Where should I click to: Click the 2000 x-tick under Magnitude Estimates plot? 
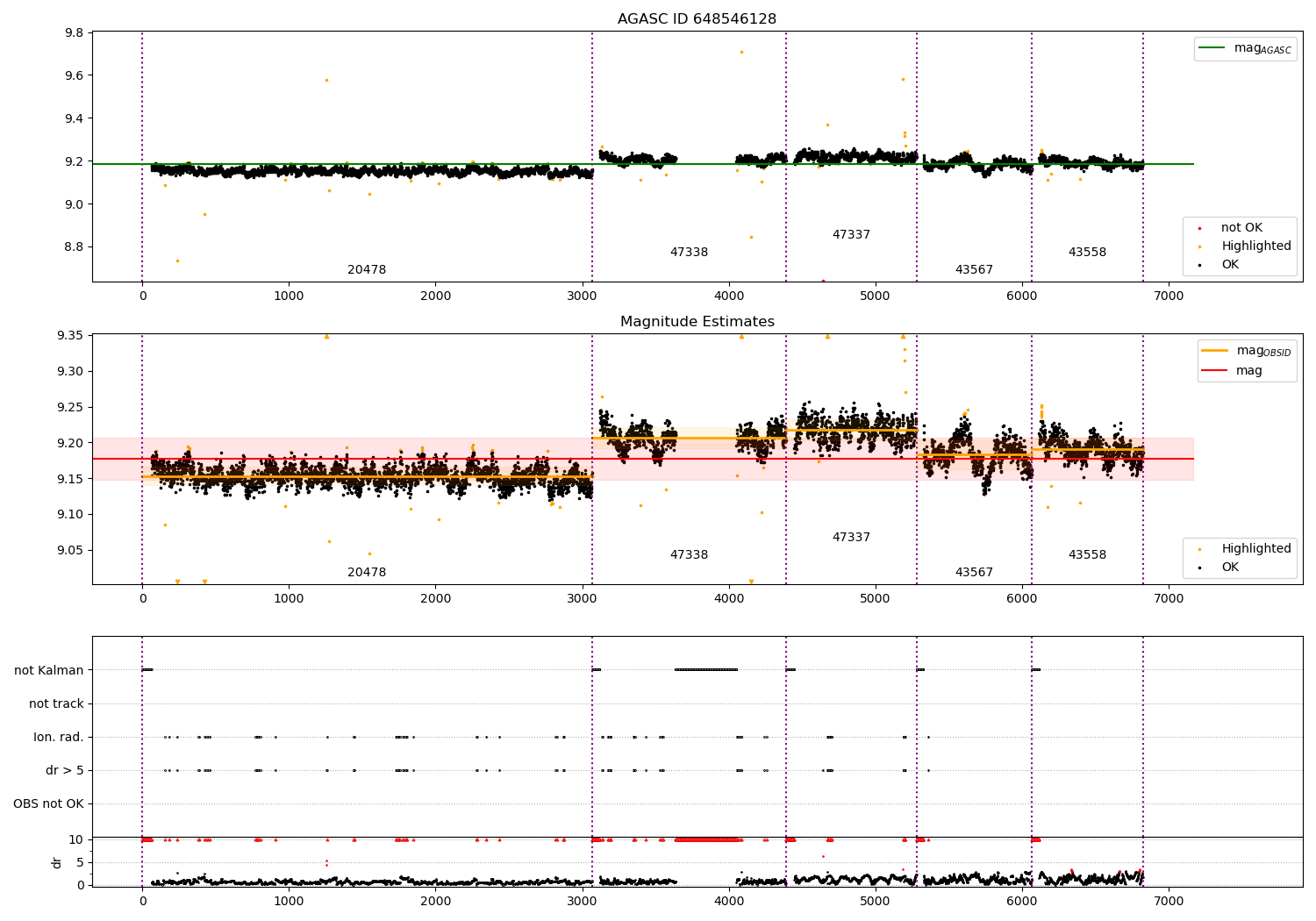(x=436, y=599)
